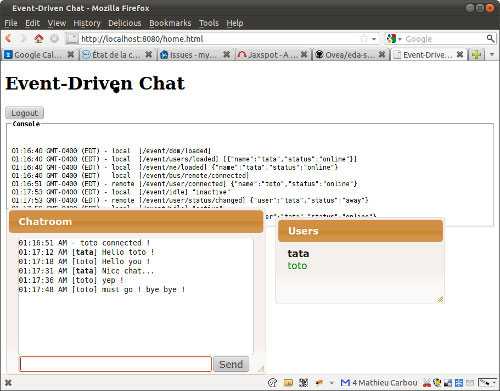Screen dimensions: 500x391
Task: Close the Jaxspot - A... tab
Action: [x=304, y=54]
